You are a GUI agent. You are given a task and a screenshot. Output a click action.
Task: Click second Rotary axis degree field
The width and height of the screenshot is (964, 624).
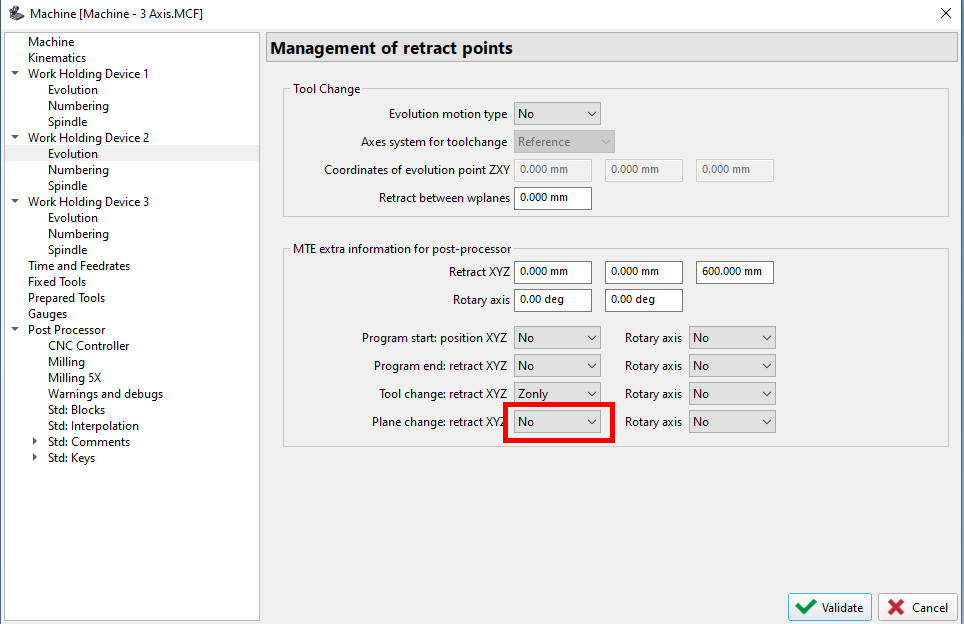(644, 300)
